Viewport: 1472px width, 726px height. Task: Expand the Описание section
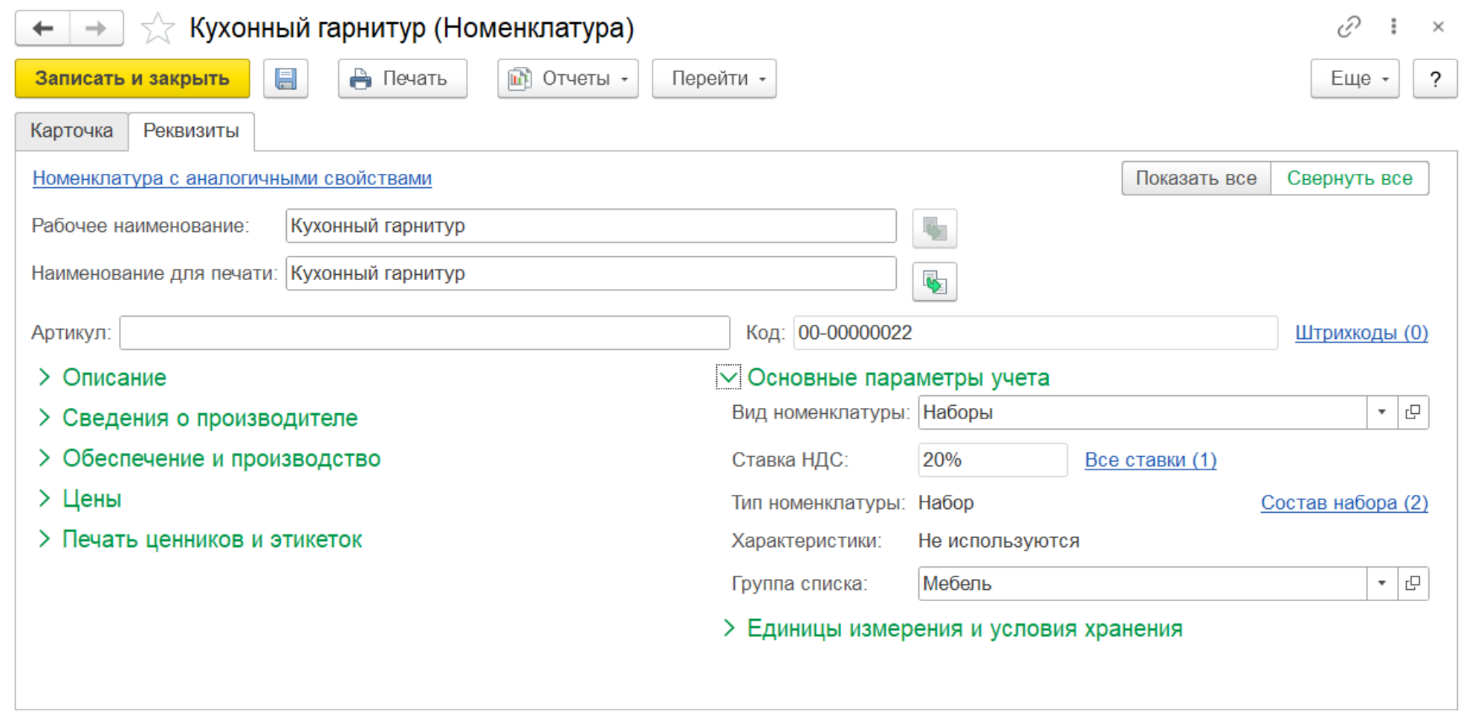[44, 378]
